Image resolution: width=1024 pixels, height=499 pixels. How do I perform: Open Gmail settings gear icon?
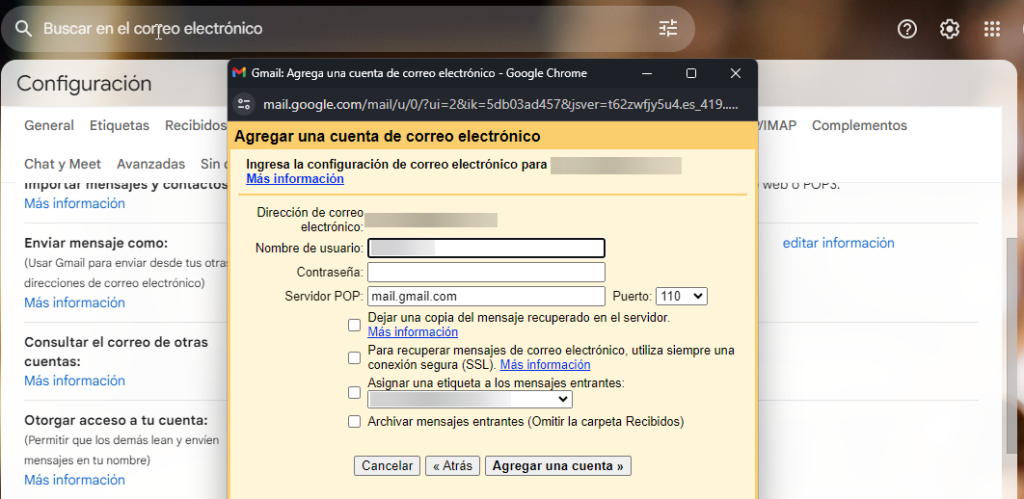[x=949, y=29]
